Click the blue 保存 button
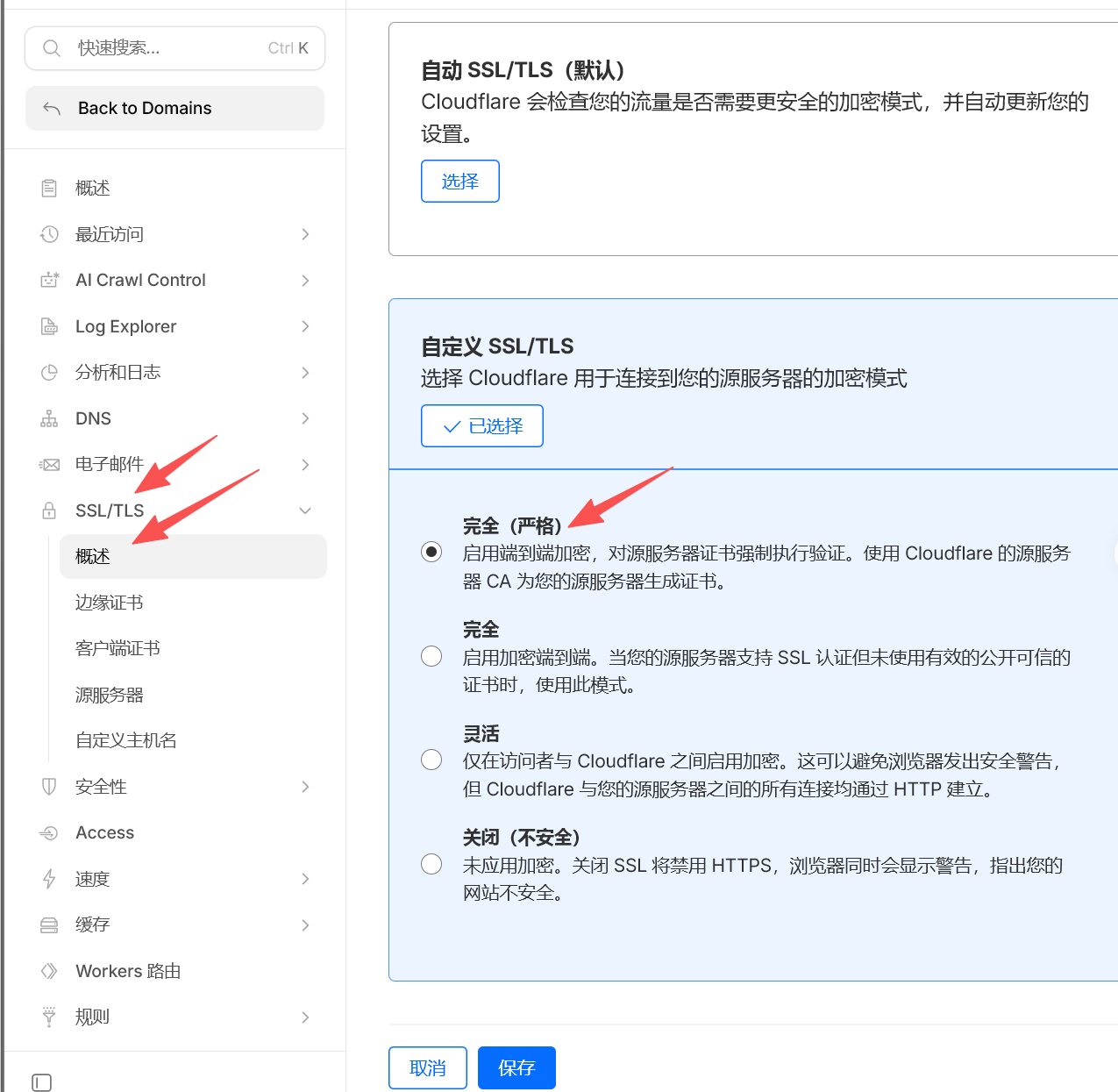 516,1067
